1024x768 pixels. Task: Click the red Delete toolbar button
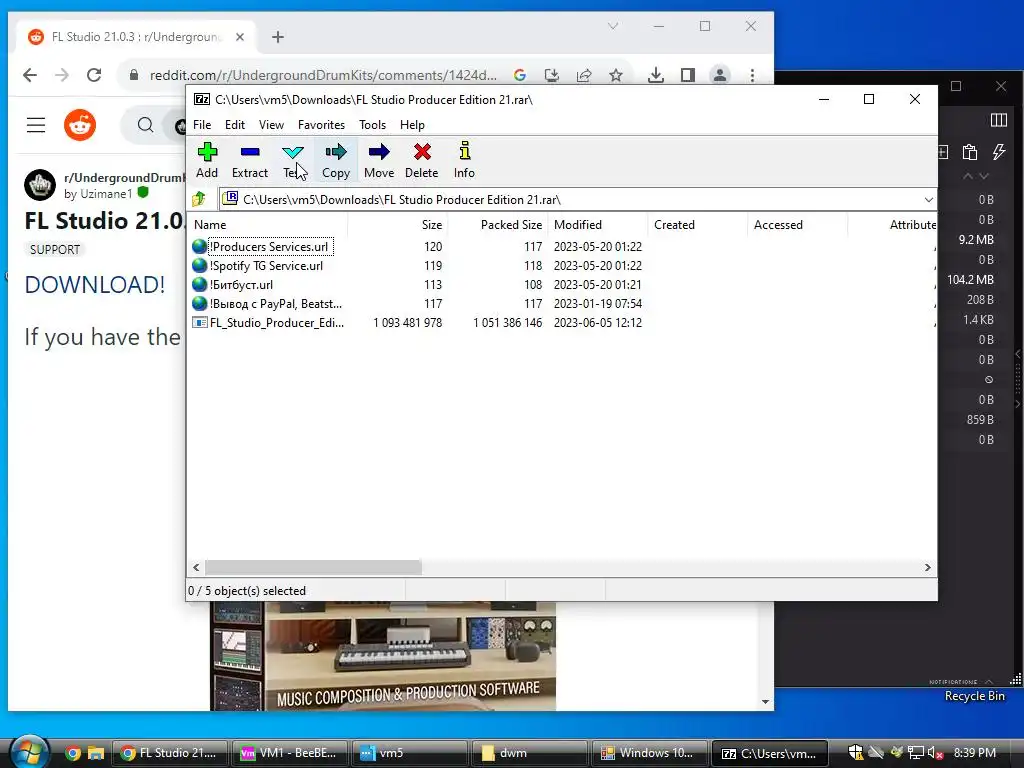421,160
